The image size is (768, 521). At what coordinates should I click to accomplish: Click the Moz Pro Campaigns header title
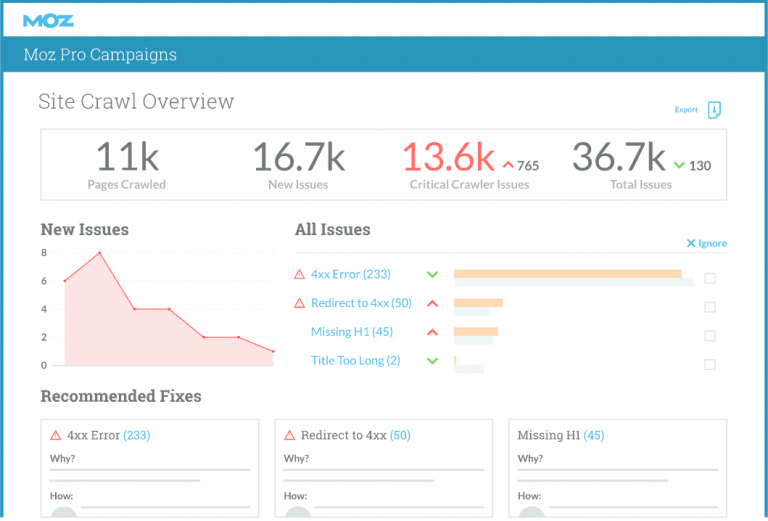pos(100,54)
